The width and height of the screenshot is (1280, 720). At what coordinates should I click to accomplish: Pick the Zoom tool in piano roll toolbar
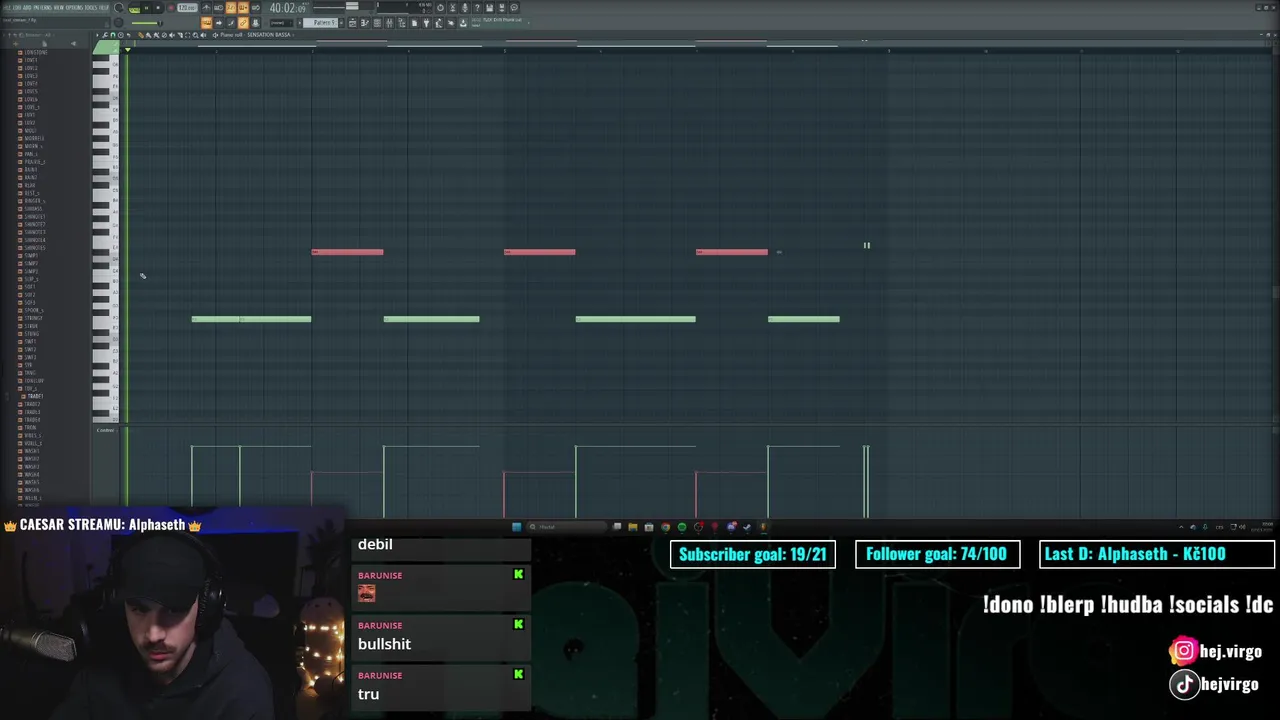click(195, 35)
